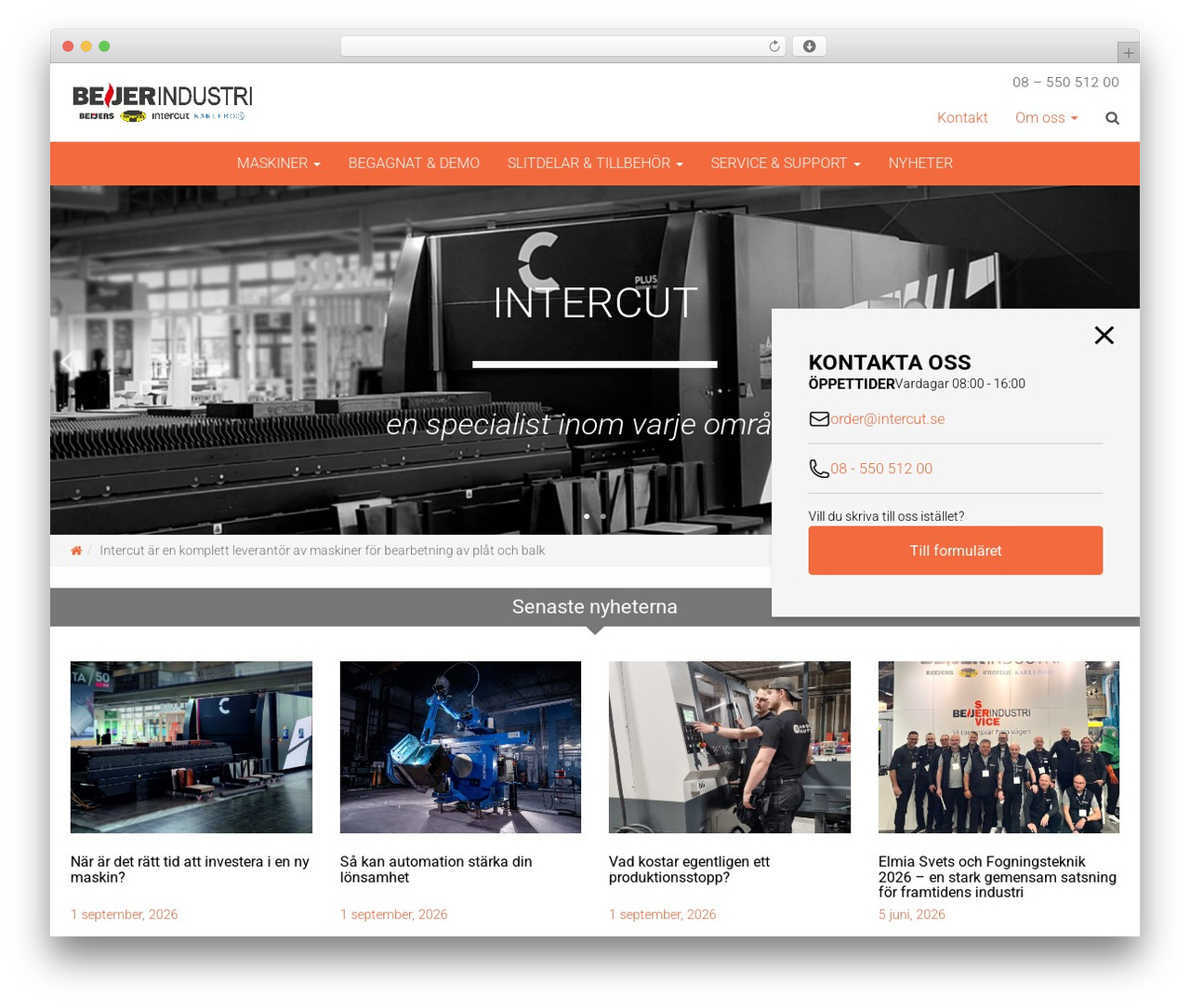Call 08 - 550 512 00 from popup

click(x=881, y=469)
